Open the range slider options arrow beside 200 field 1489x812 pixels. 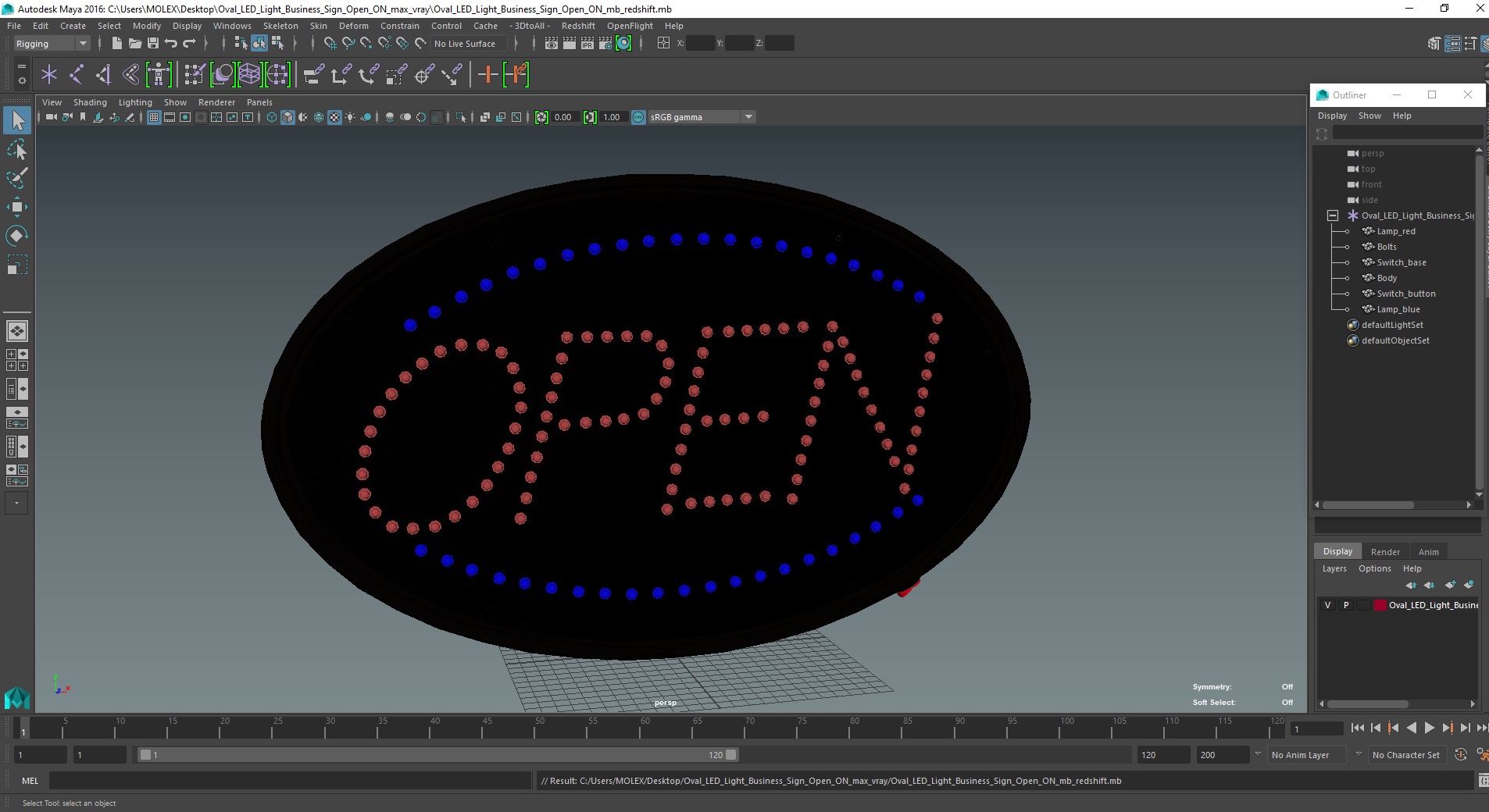[x=1257, y=754]
